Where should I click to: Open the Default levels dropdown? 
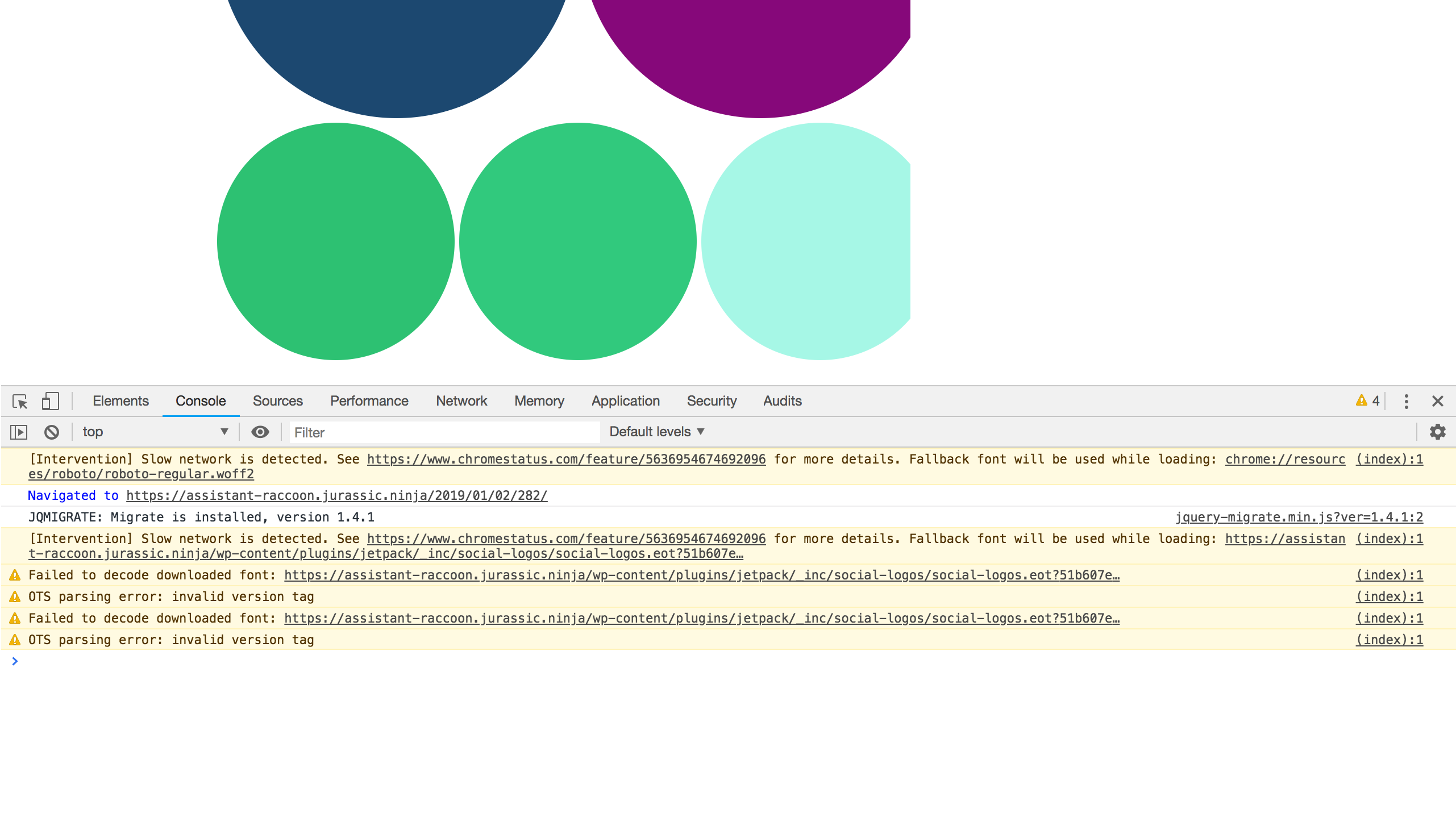click(656, 432)
